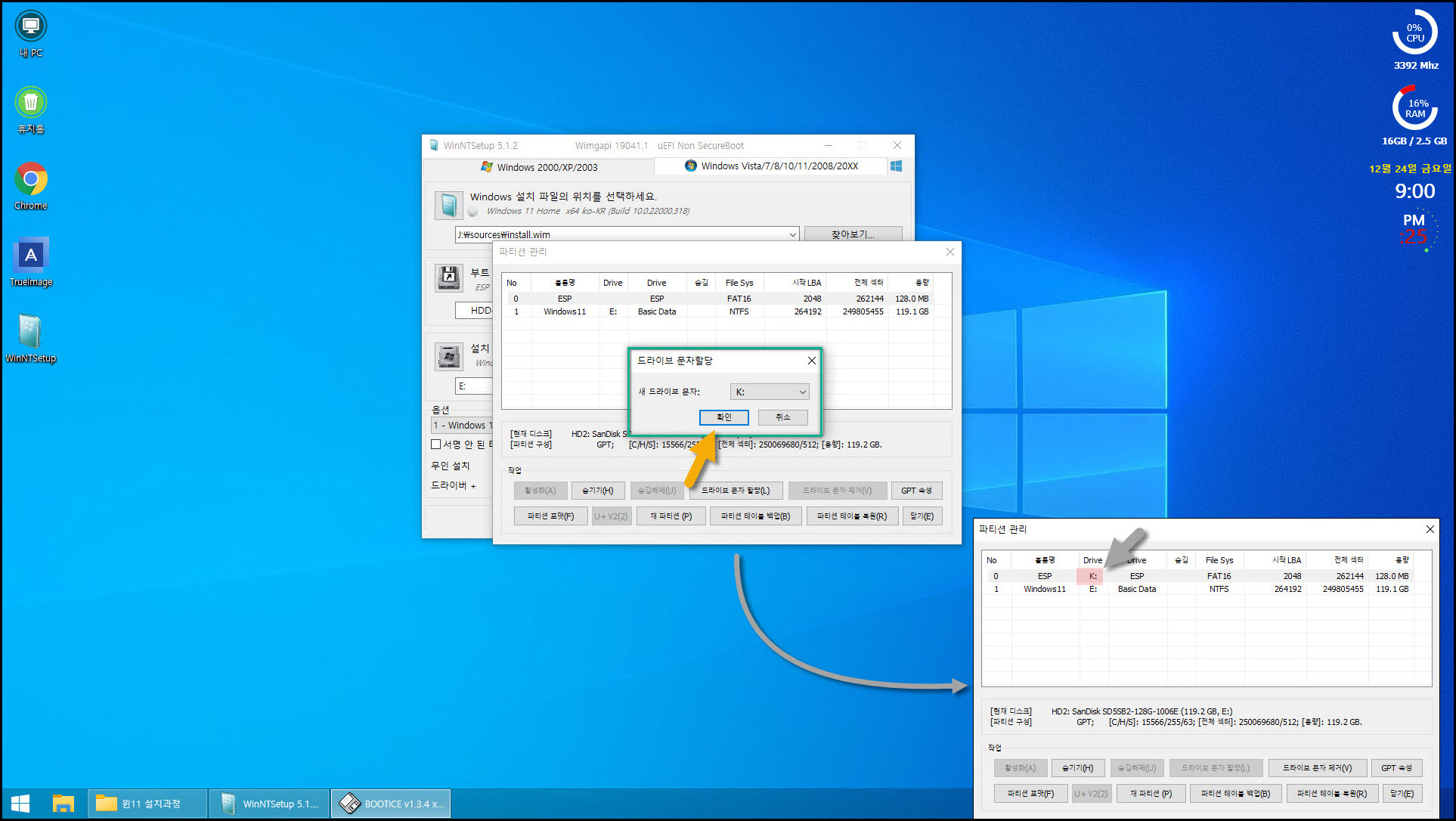Toggle the 서명 안 된 driver checkbox
This screenshot has width=1456, height=821.
tap(436, 445)
